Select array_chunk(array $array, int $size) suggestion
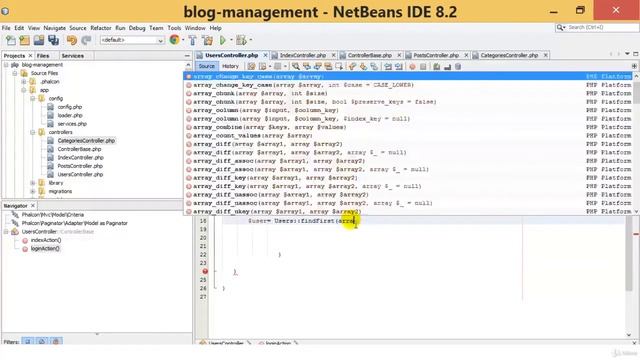Screen dimensions: 640x360 tap(409, 93)
